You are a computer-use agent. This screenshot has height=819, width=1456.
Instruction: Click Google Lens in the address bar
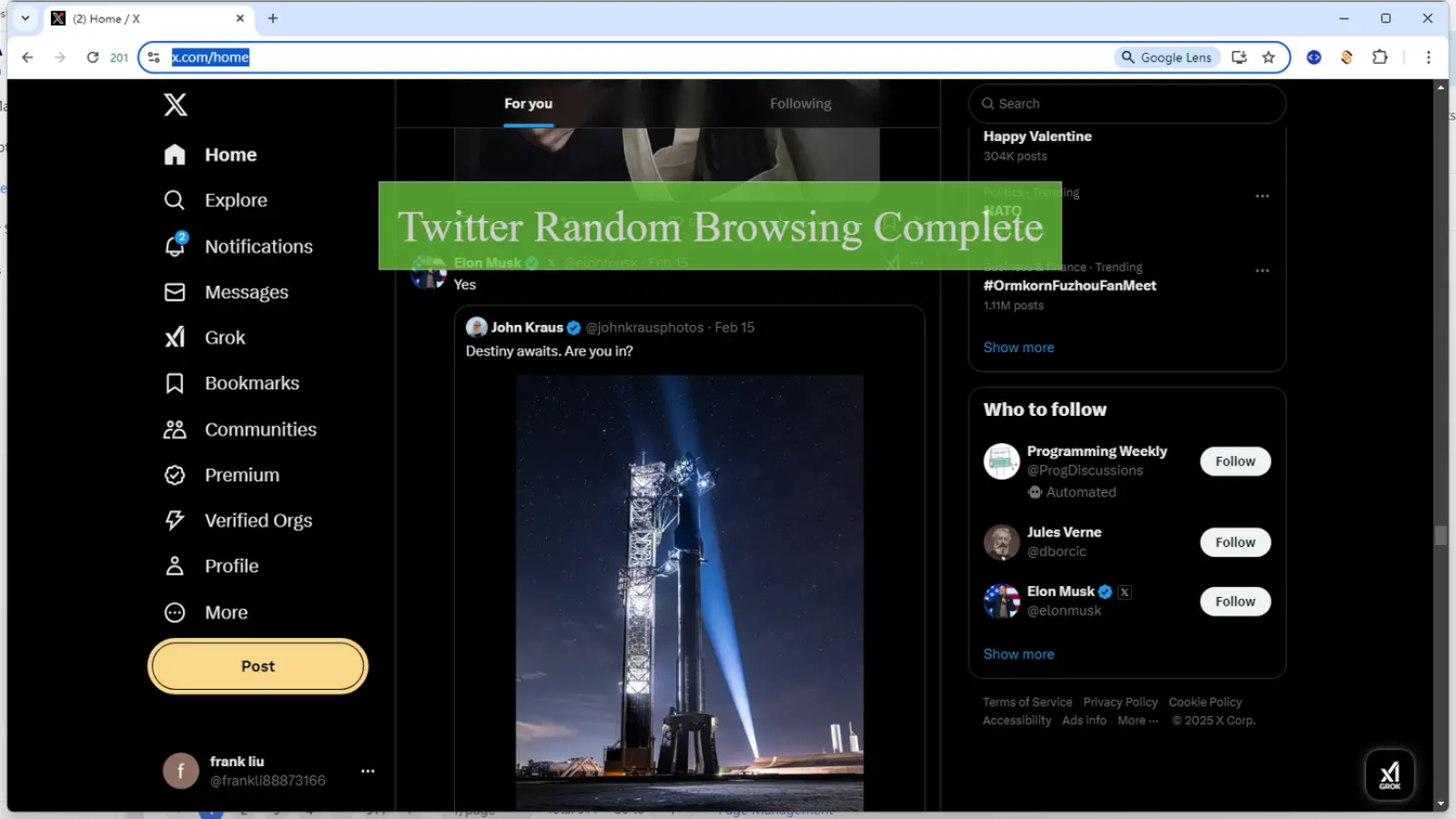[x=1167, y=57]
